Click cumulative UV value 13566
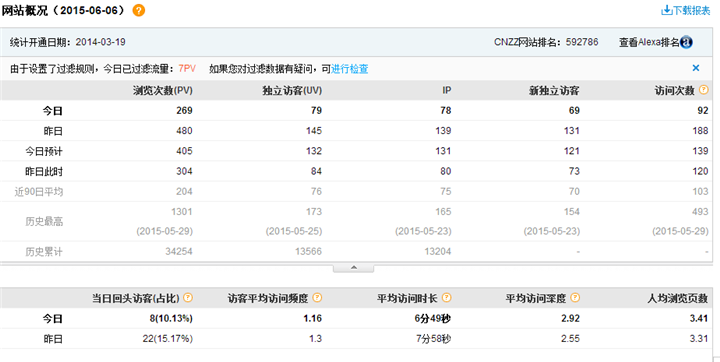Screen dimensions: 720x362 point(308,252)
